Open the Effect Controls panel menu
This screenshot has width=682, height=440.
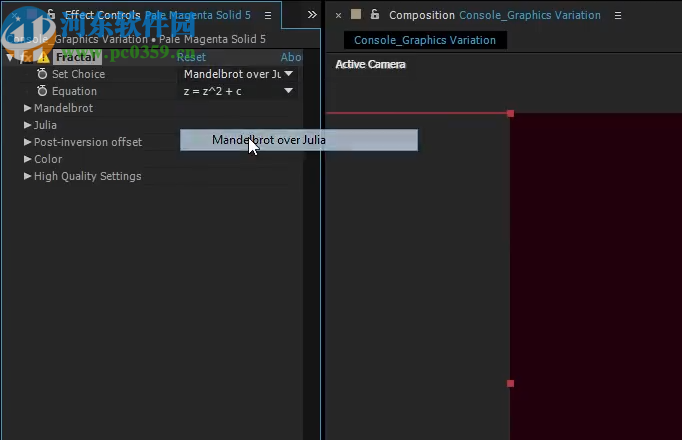[x=268, y=15]
